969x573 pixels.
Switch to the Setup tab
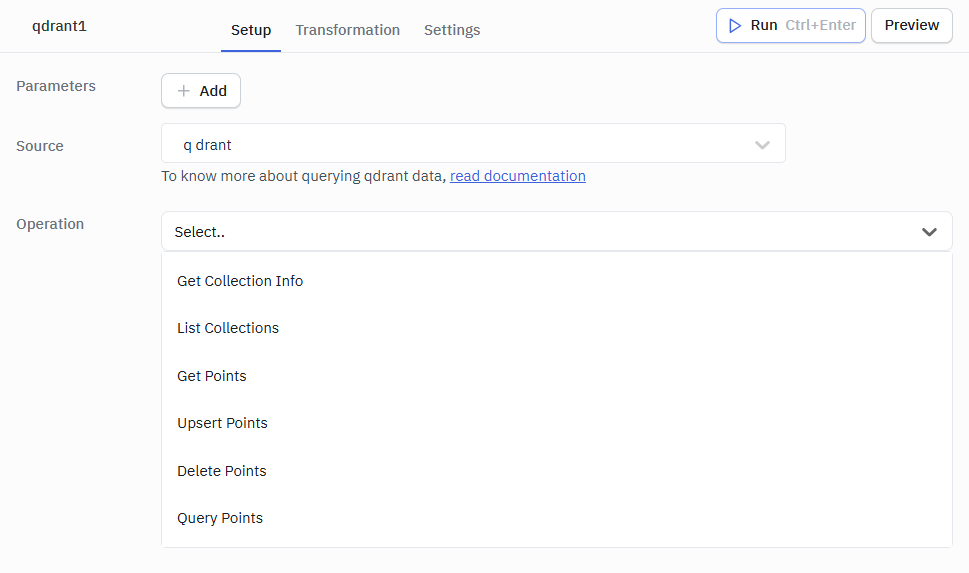(251, 30)
